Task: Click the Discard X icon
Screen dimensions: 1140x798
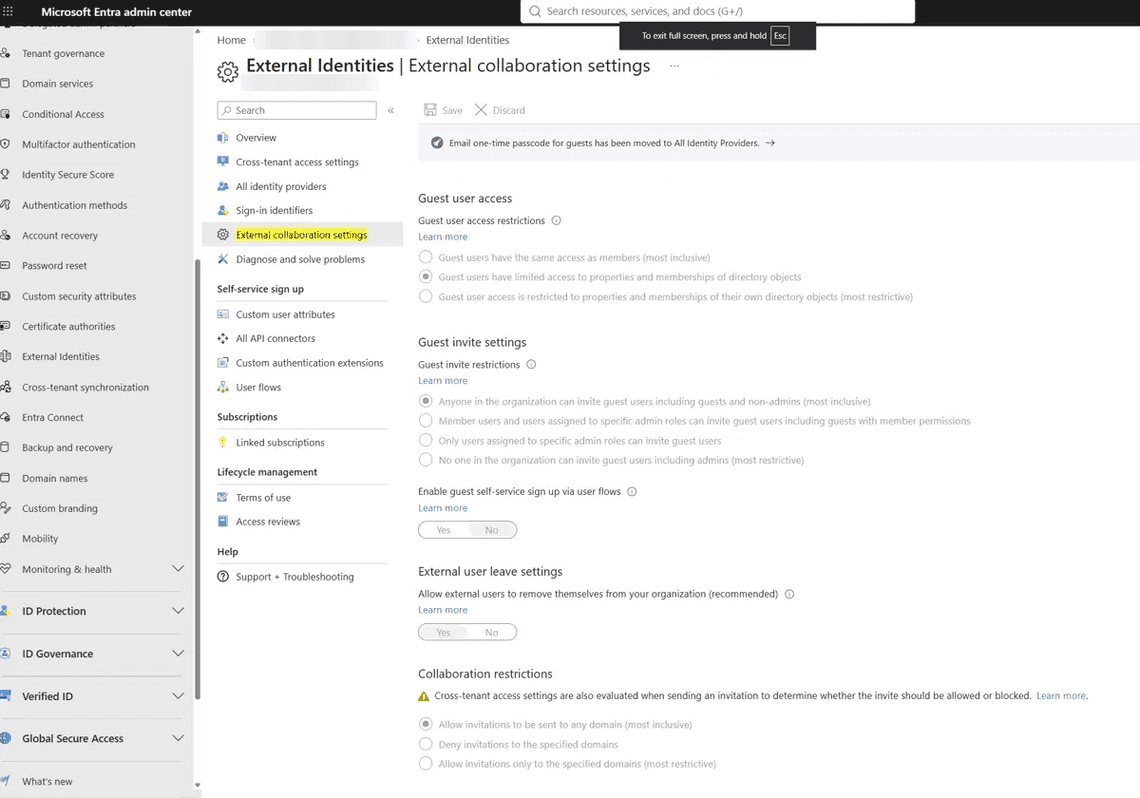Action: [481, 110]
